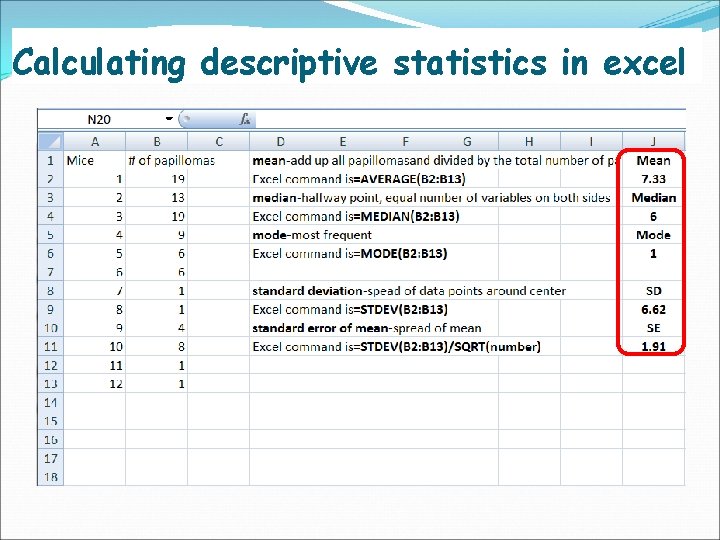Click cell B2 with value 19
Image resolution: width=720 pixels, height=540 pixels.
coord(157,179)
